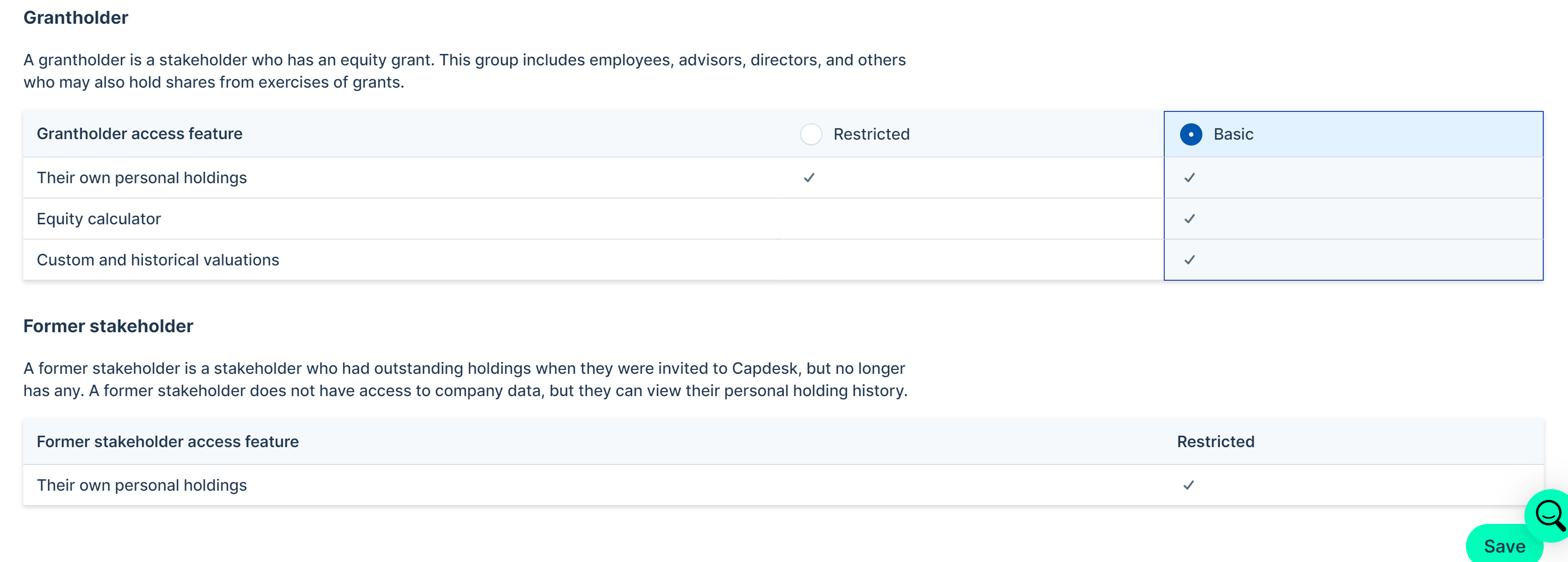Click the Restricted option label
The image size is (1568, 562).
click(x=871, y=134)
